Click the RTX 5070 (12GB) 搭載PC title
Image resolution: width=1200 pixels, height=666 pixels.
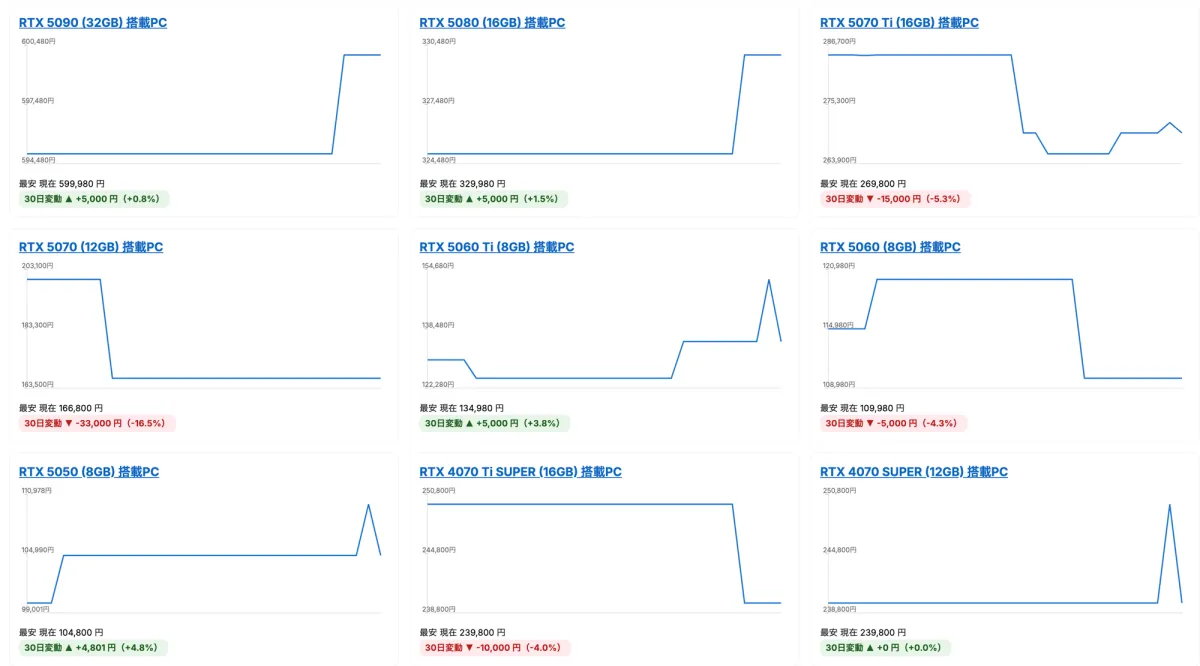pyautogui.click(x=90, y=247)
